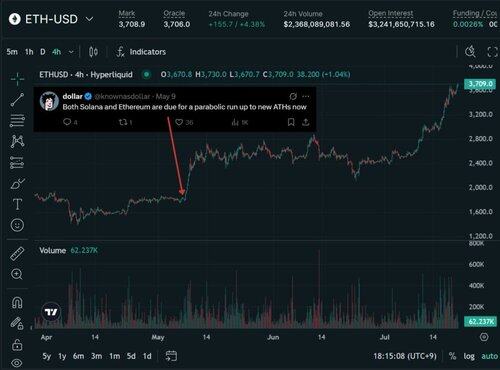The image size is (500, 370).
Task: Click the dollar username in tweet
Action: tap(72, 96)
